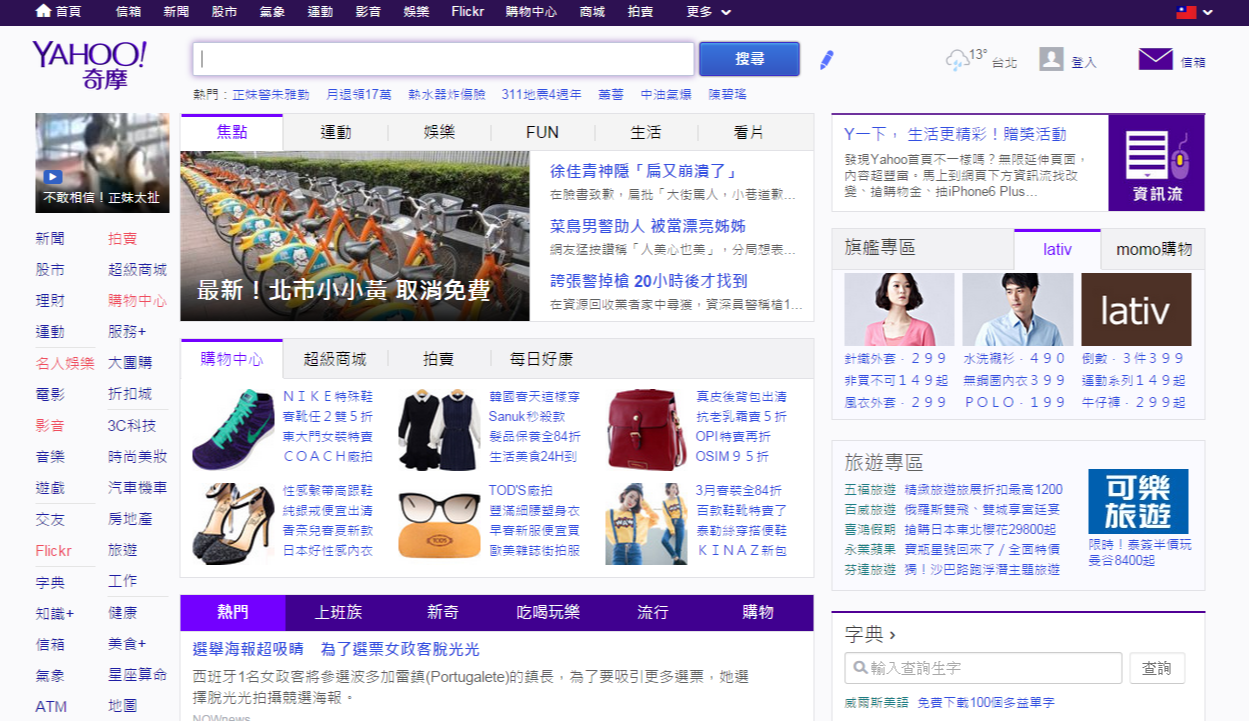This screenshot has height=721, width=1249.
Task: Switch to the 超級商城 shopping tab
Action: click(x=335, y=358)
